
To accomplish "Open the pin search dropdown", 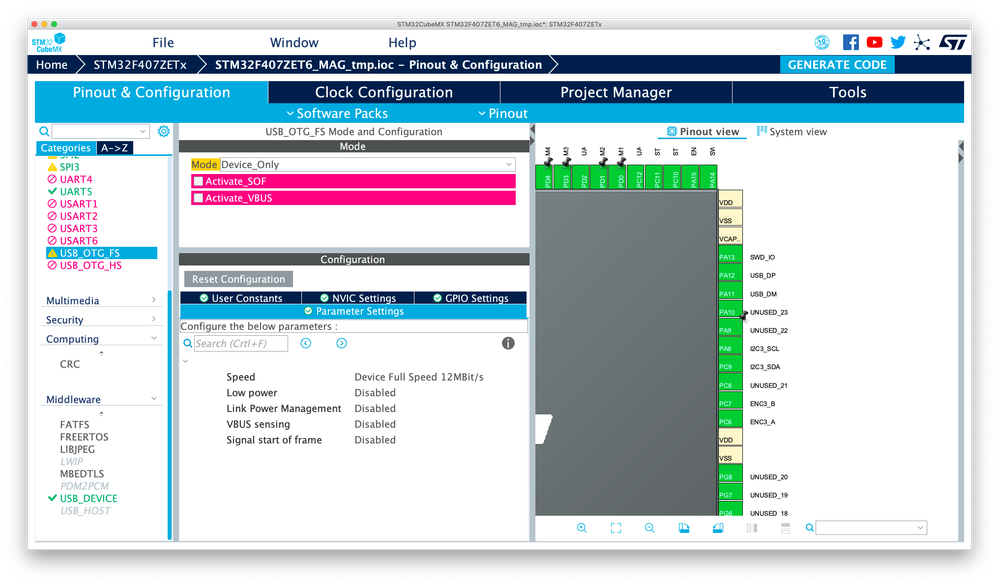I will [x=920, y=528].
